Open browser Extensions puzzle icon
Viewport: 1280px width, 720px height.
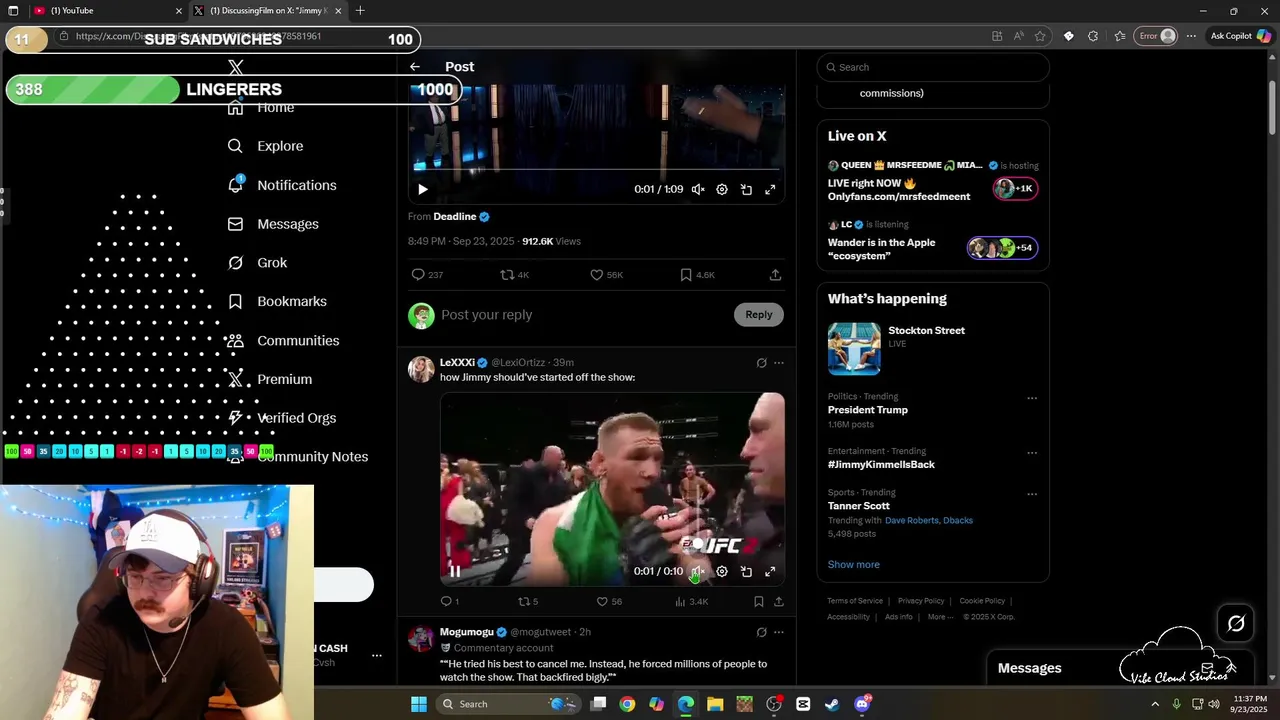point(1093,36)
